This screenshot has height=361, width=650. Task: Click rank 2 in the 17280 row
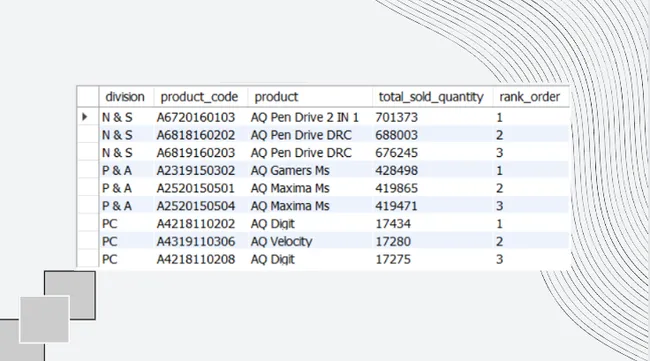click(x=500, y=242)
